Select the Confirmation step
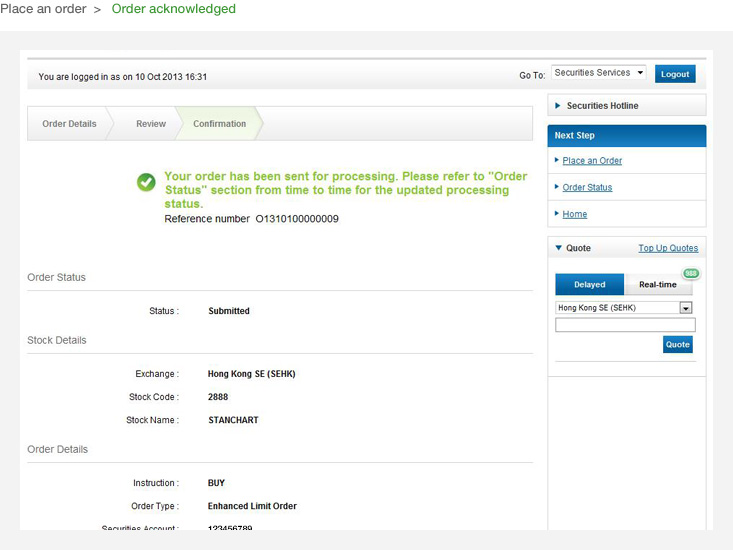 [219, 124]
